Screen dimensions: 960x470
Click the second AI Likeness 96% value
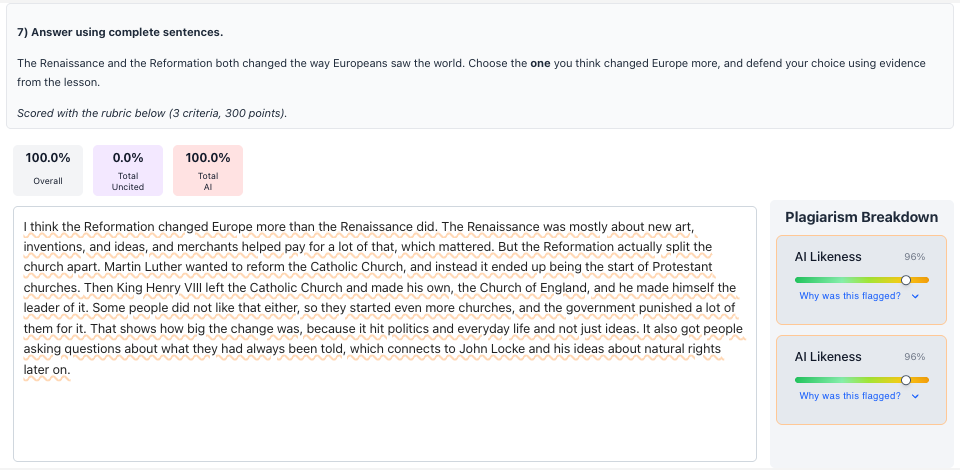[915, 357]
